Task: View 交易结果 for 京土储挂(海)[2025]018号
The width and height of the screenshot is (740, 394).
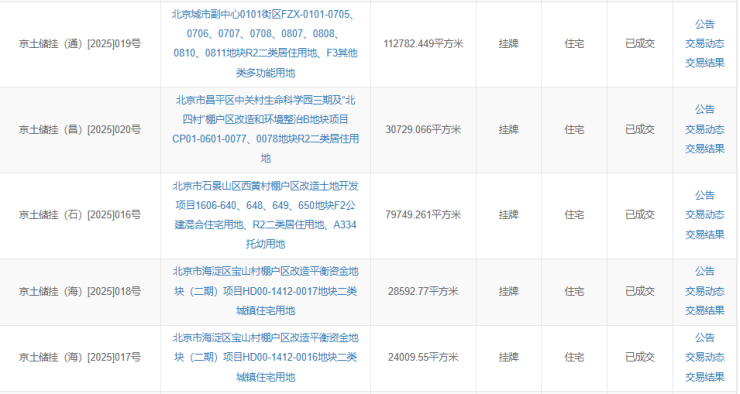Action: click(705, 310)
